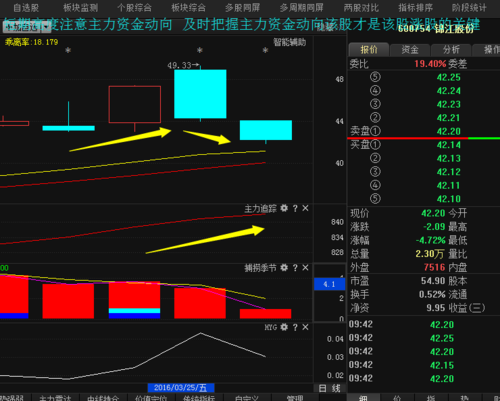The image size is (500, 401).
Task: Click the 总量 value 2.30万
Action: (430, 254)
